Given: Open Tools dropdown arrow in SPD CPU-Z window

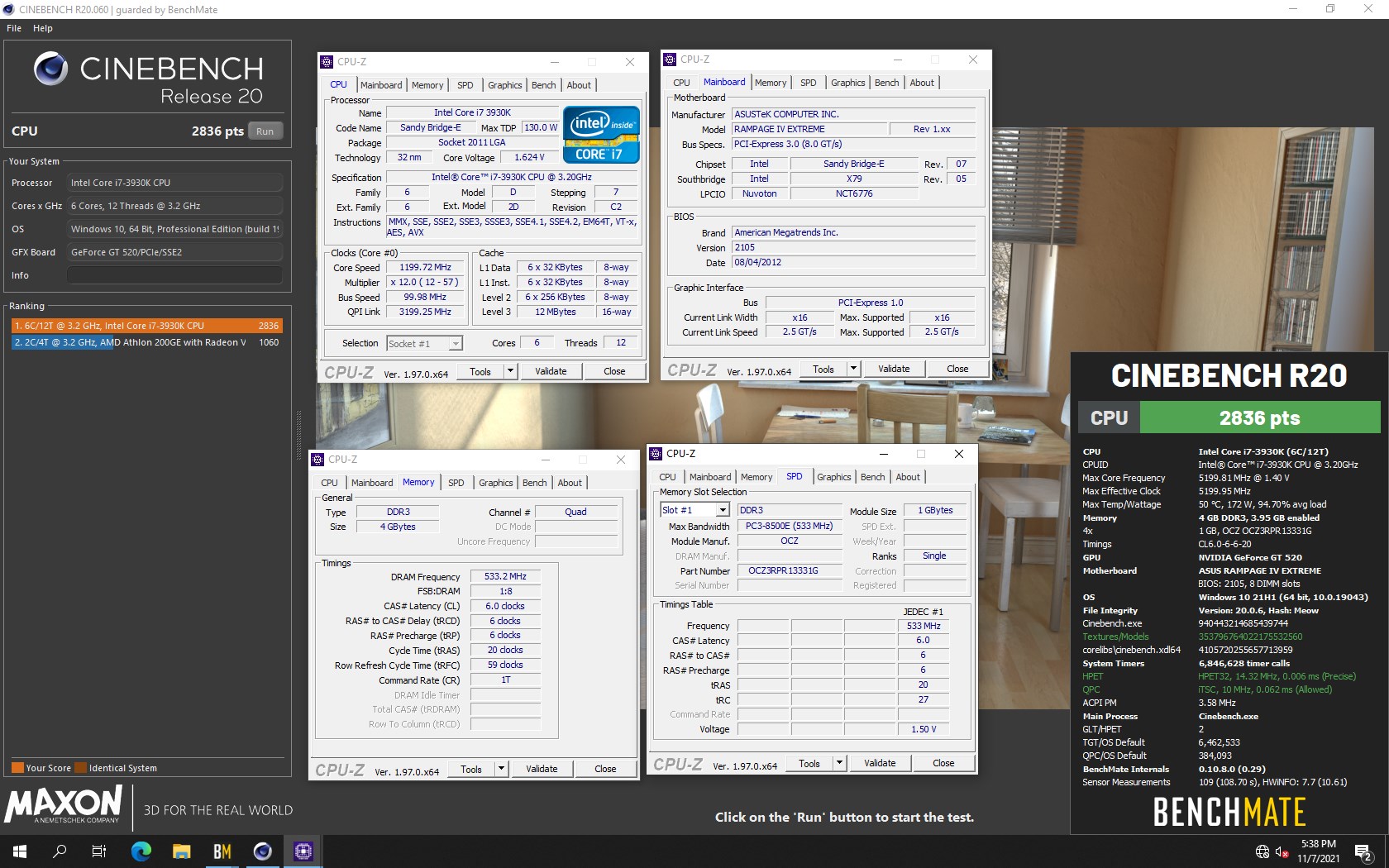Looking at the screenshot, I should [839, 763].
